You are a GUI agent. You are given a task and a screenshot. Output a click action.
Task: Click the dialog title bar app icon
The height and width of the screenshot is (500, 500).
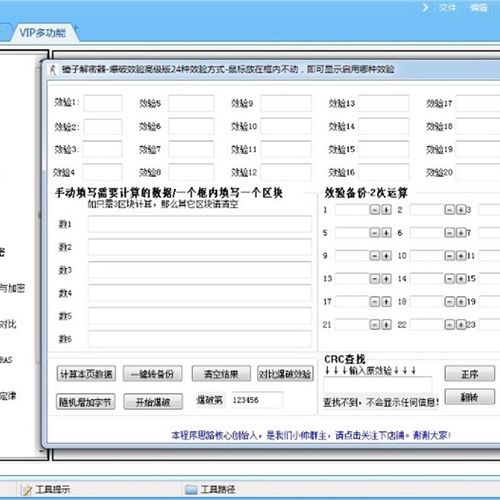tap(53, 70)
